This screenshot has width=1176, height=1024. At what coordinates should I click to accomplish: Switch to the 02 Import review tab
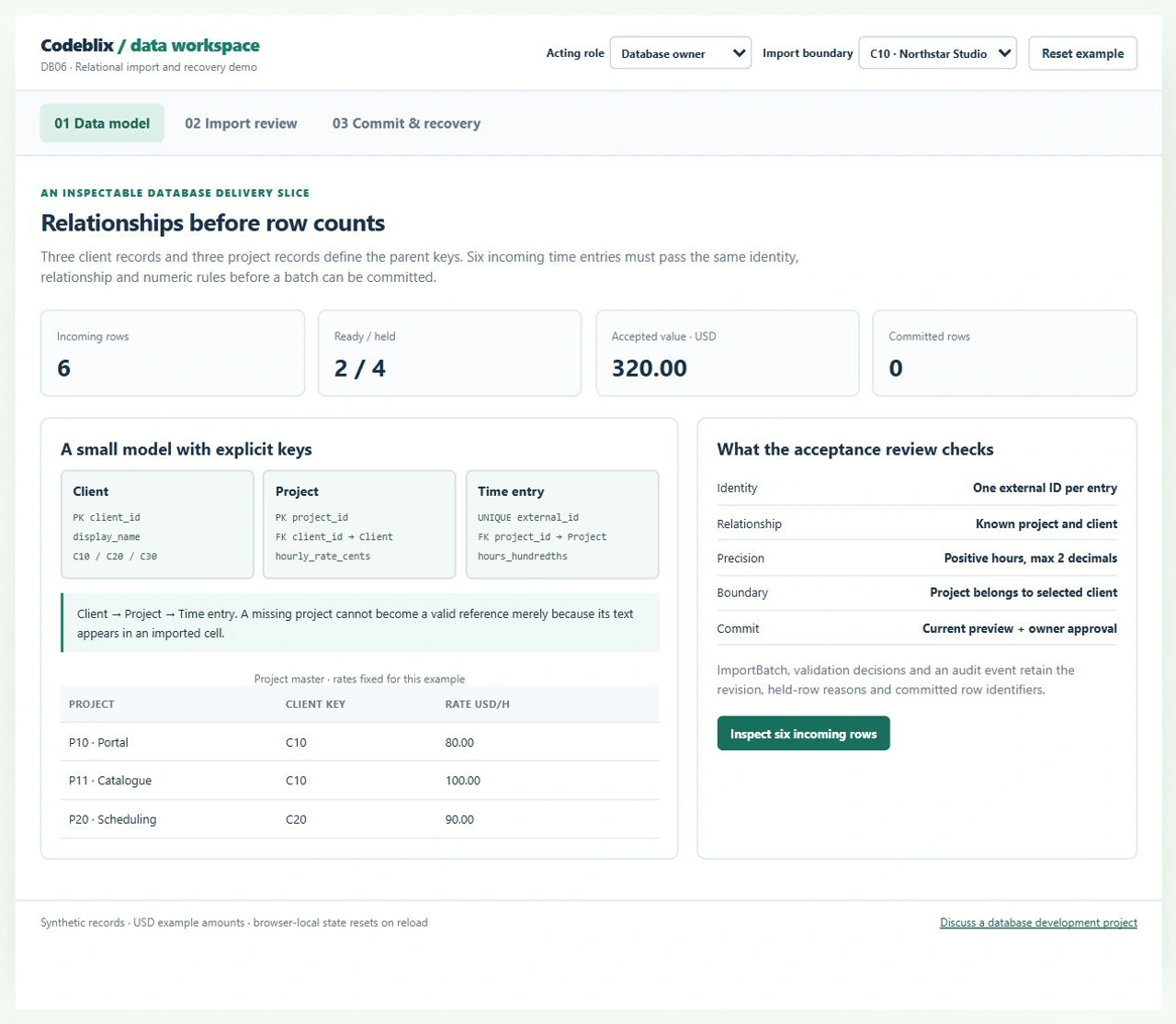[241, 123]
